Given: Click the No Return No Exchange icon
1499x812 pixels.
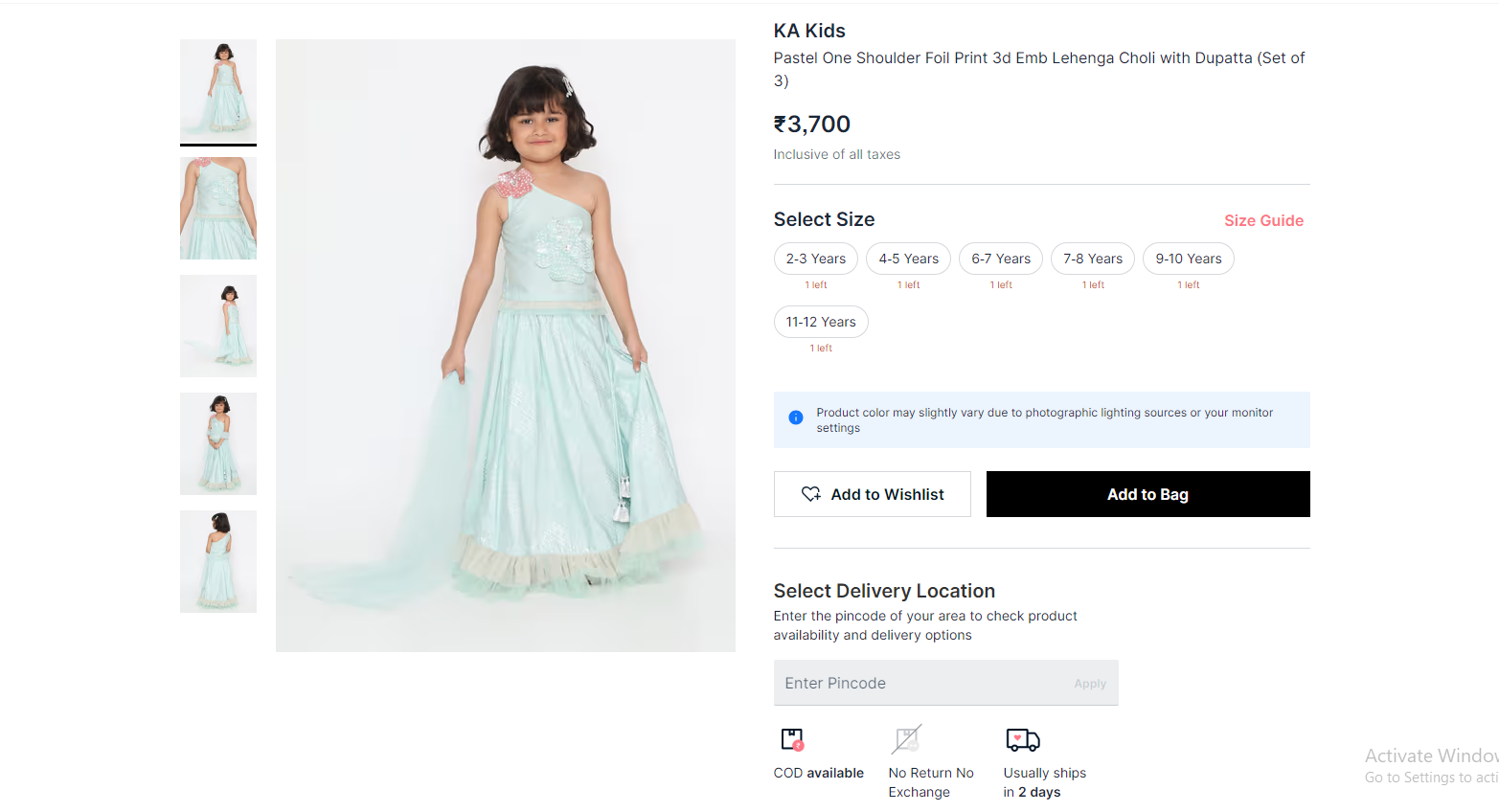Looking at the screenshot, I should [907, 739].
